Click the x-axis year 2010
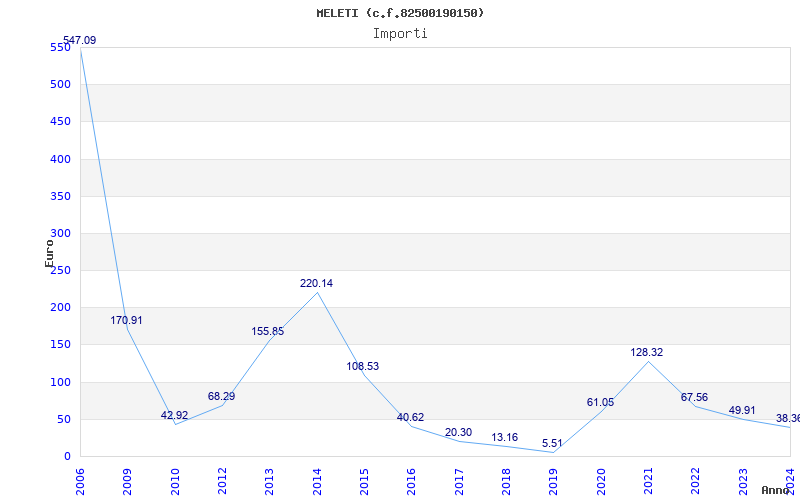This screenshot has width=800, height=500. coord(175,482)
